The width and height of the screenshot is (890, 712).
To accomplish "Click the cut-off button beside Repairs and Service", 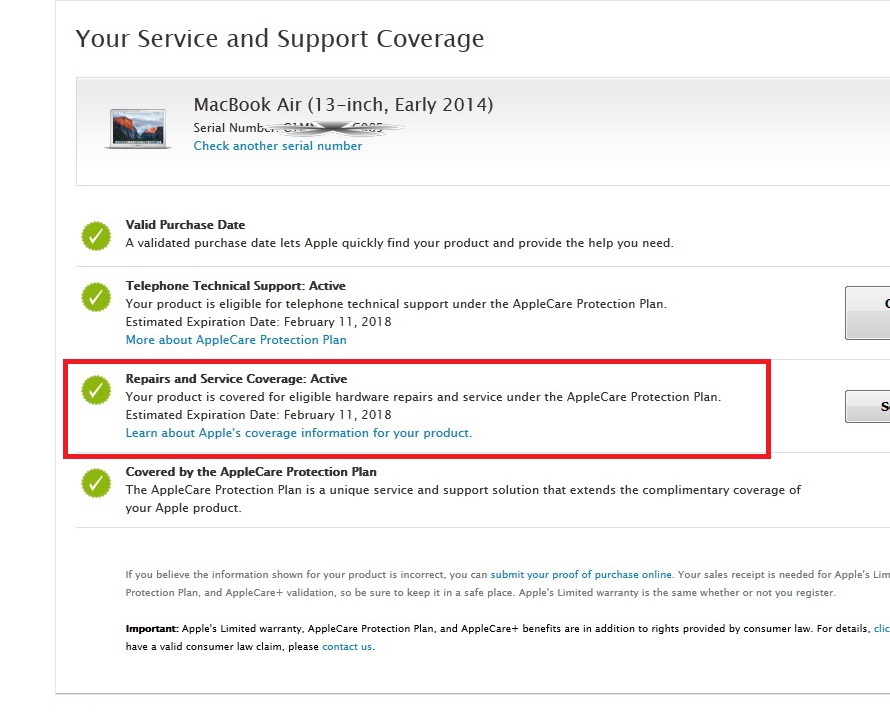I will click(x=868, y=406).
